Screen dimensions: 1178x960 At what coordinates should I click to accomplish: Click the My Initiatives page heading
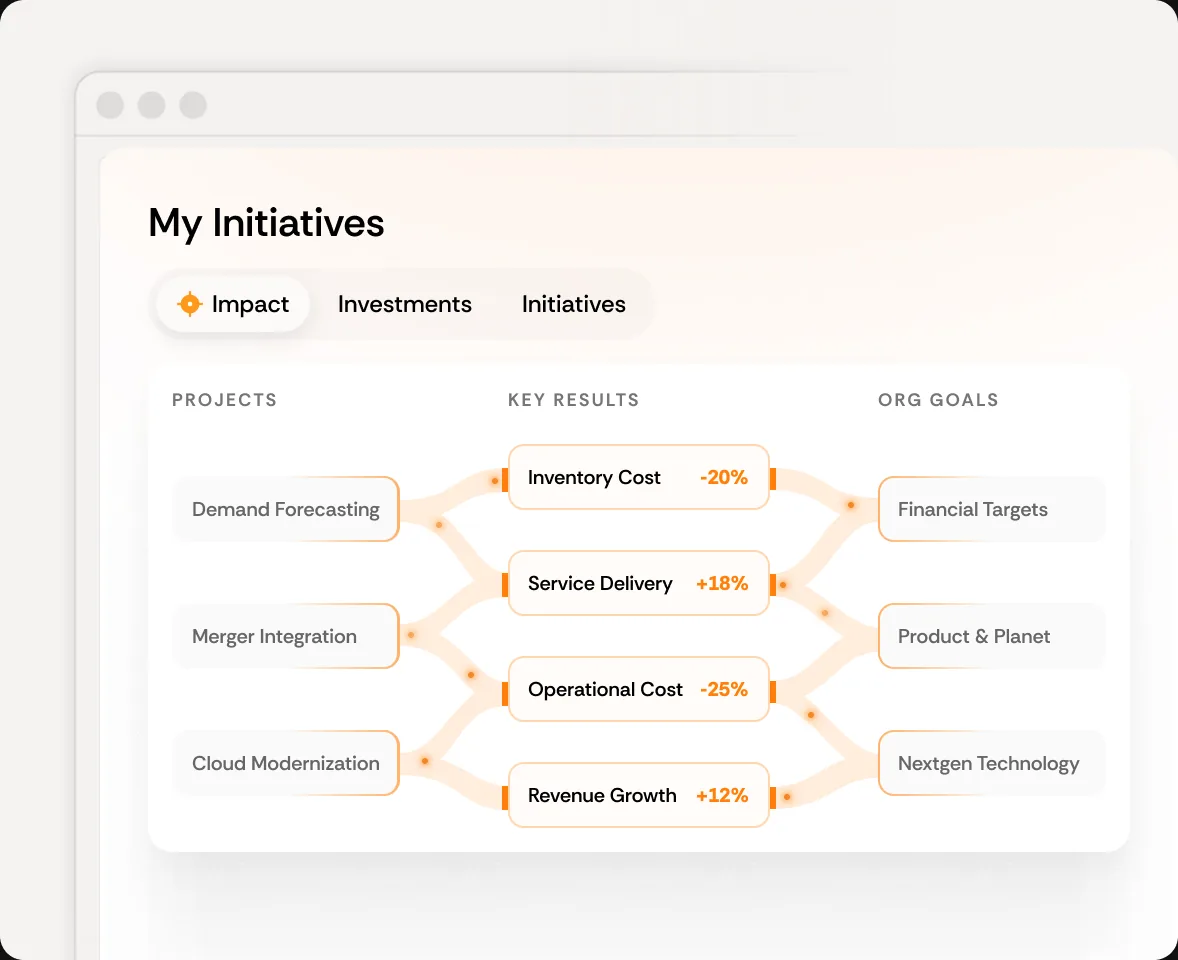pos(266,224)
